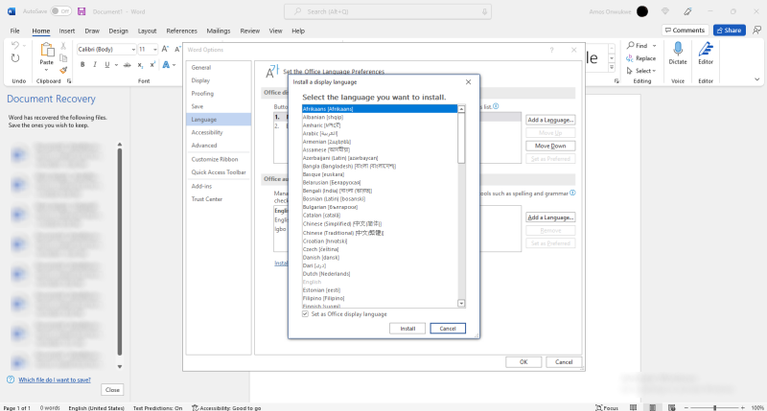This screenshot has width=767, height=411.
Task: Switch to Read Mode view icon
Action: pyautogui.click(x=633, y=408)
